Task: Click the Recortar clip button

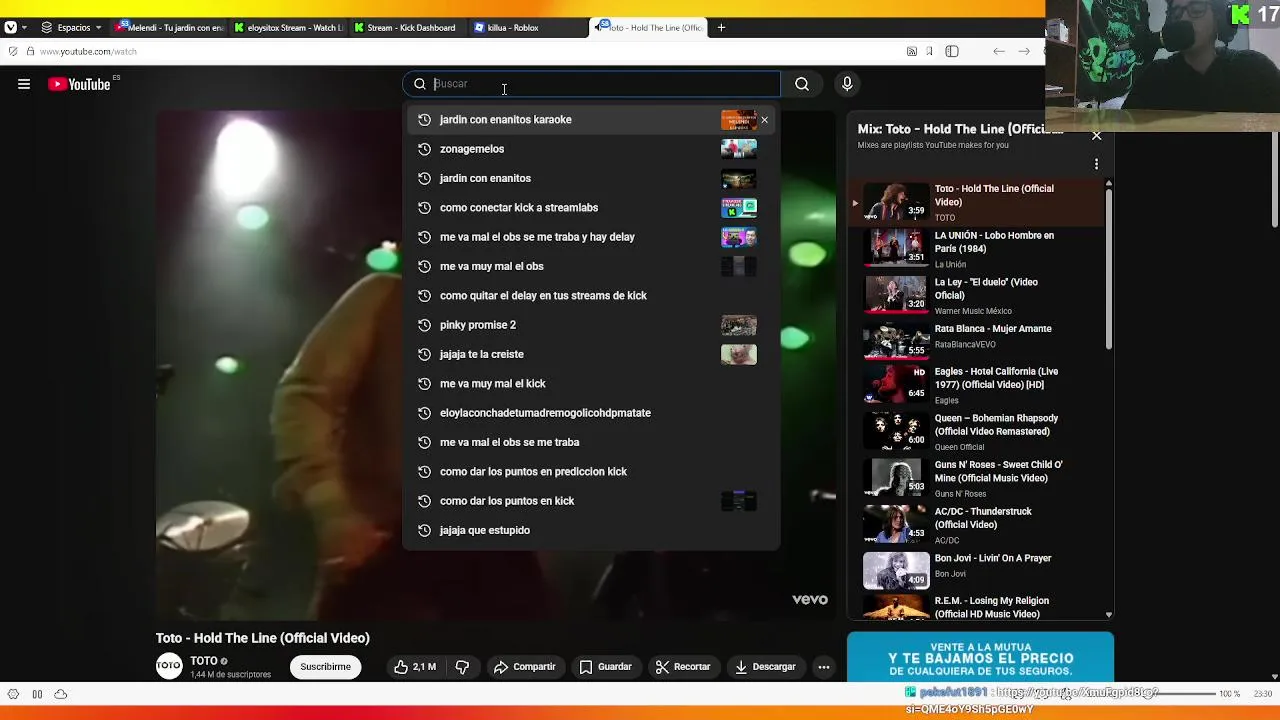Action: click(x=683, y=667)
